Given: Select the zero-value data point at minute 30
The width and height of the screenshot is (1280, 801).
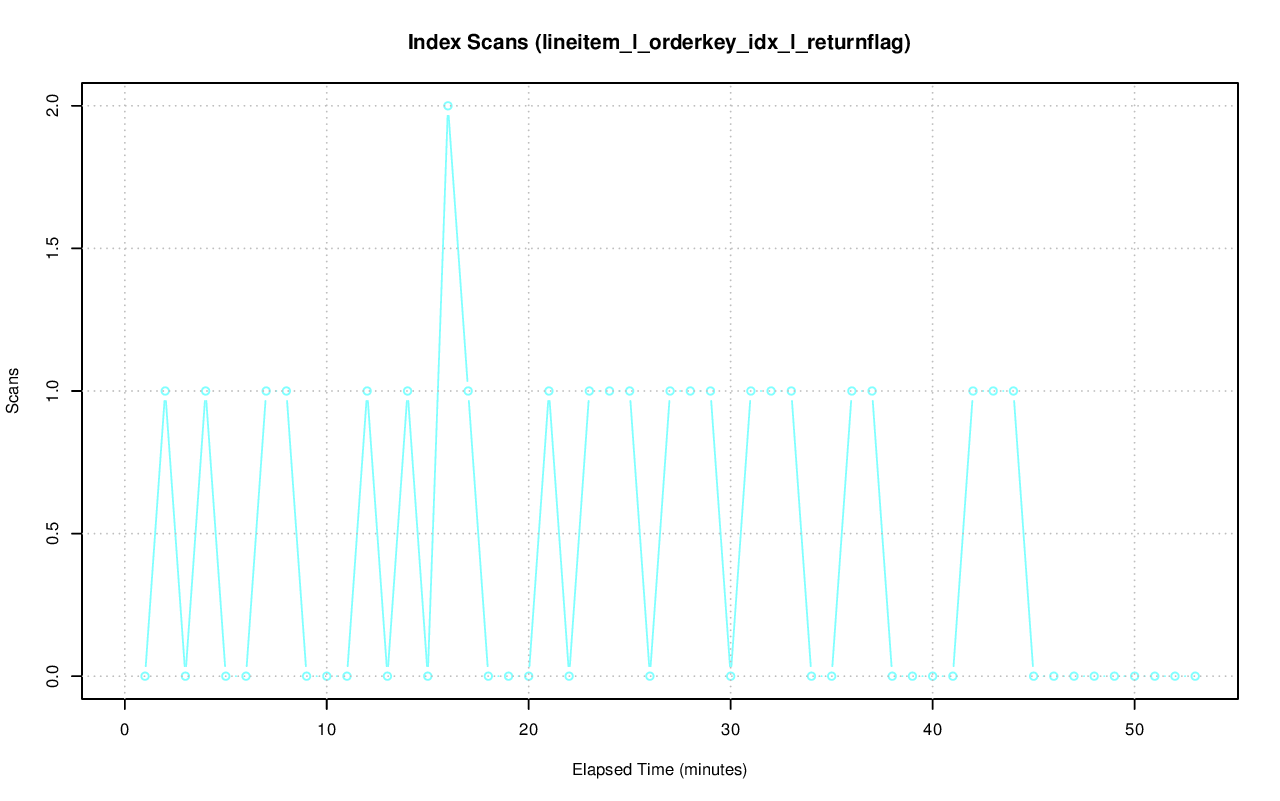Looking at the screenshot, I should click(731, 676).
